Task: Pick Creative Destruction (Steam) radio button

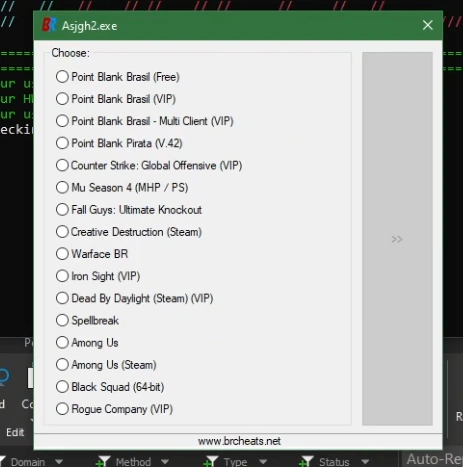Action: pos(129,232)
